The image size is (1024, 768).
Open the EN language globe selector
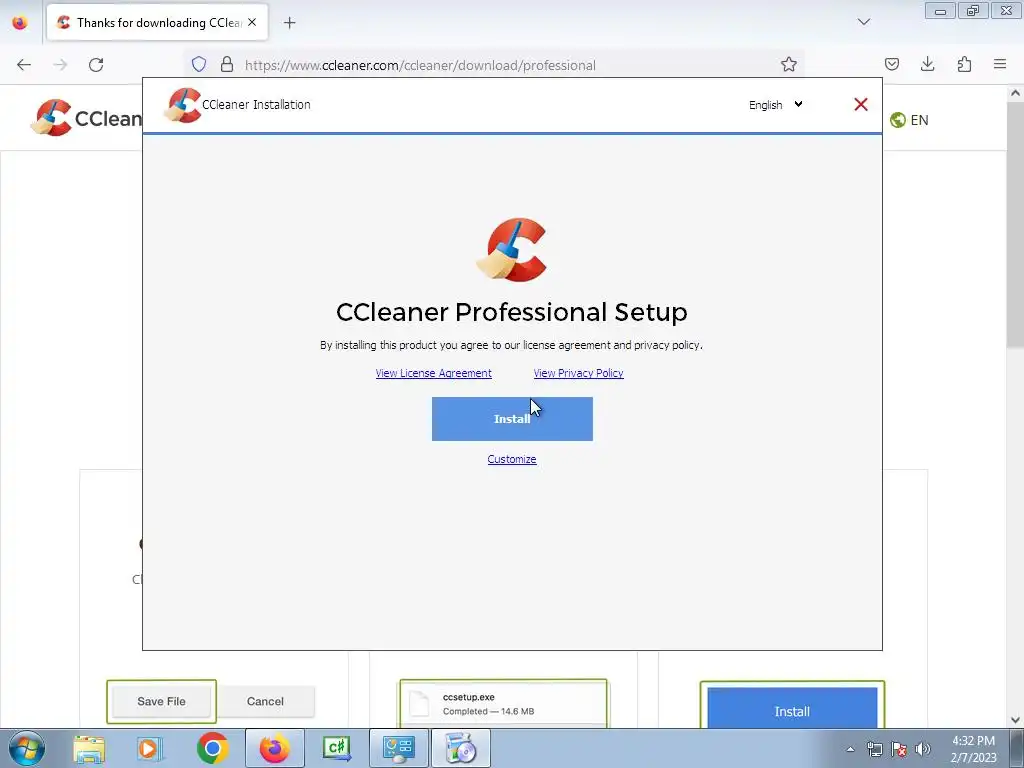[909, 120]
